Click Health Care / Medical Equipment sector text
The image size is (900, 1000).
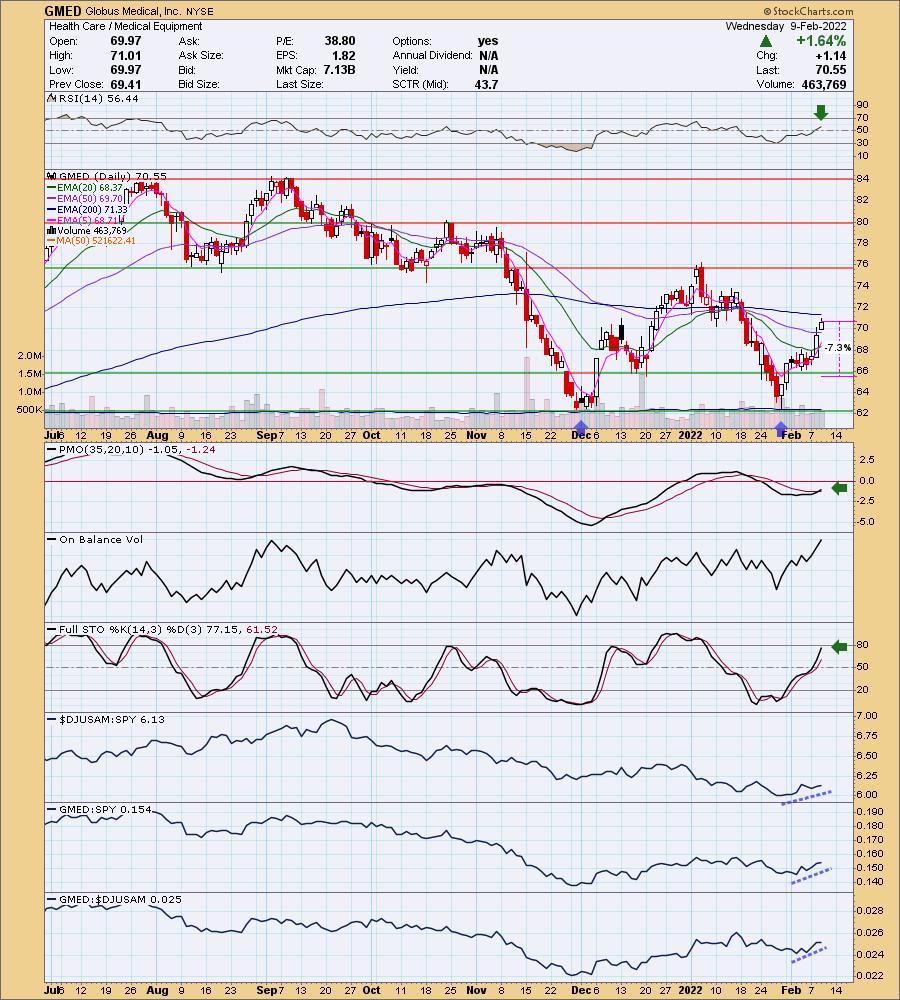(126, 26)
